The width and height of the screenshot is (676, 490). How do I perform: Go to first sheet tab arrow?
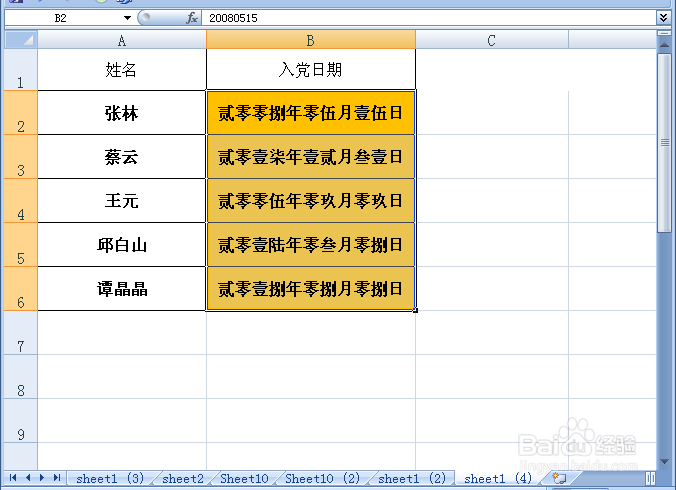tap(13, 478)
